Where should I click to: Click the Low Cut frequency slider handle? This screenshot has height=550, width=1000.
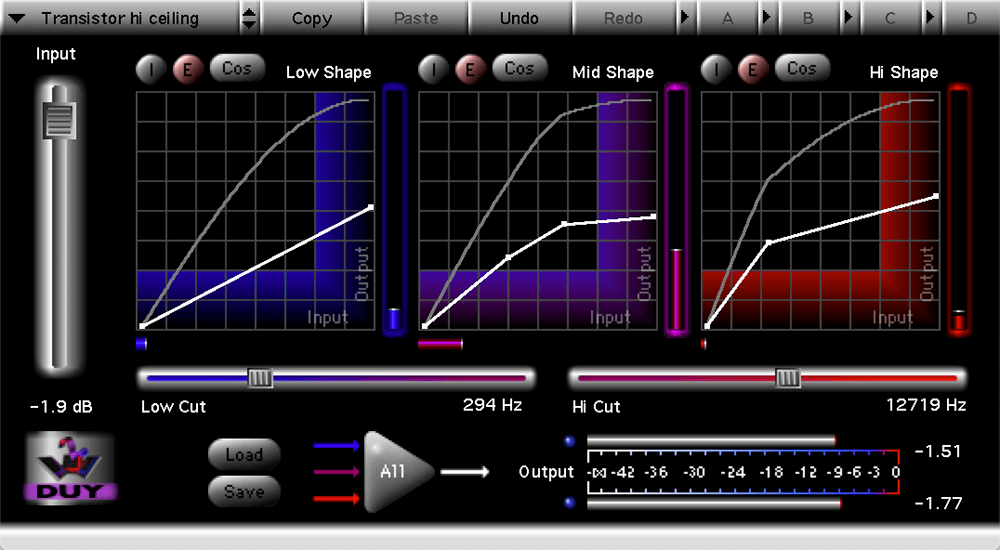coord(260,377)
